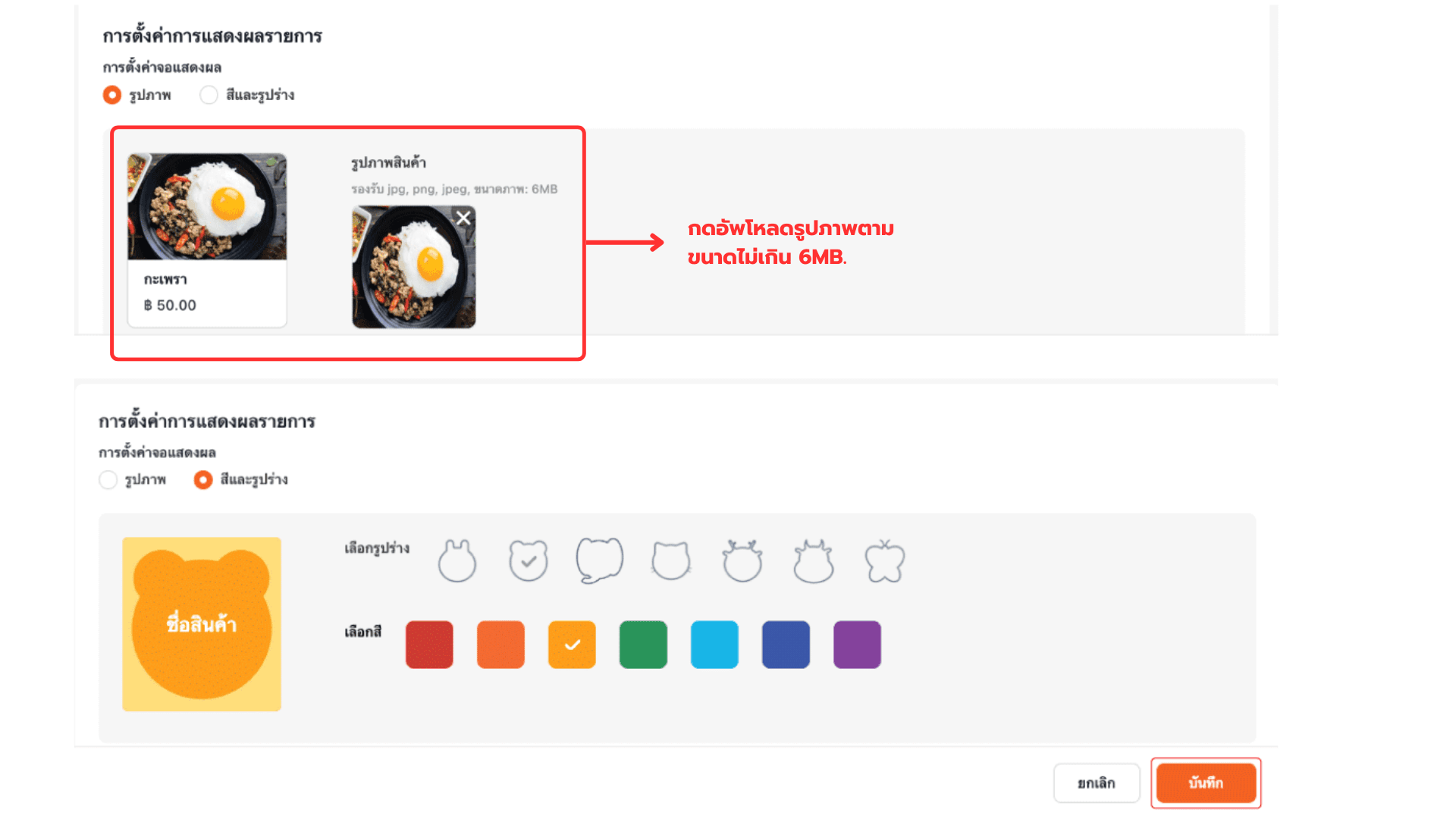1456x819 pixels.
Task: Select the rabbit shape icon
Action: pyautogui.click(x=457, y=561)
